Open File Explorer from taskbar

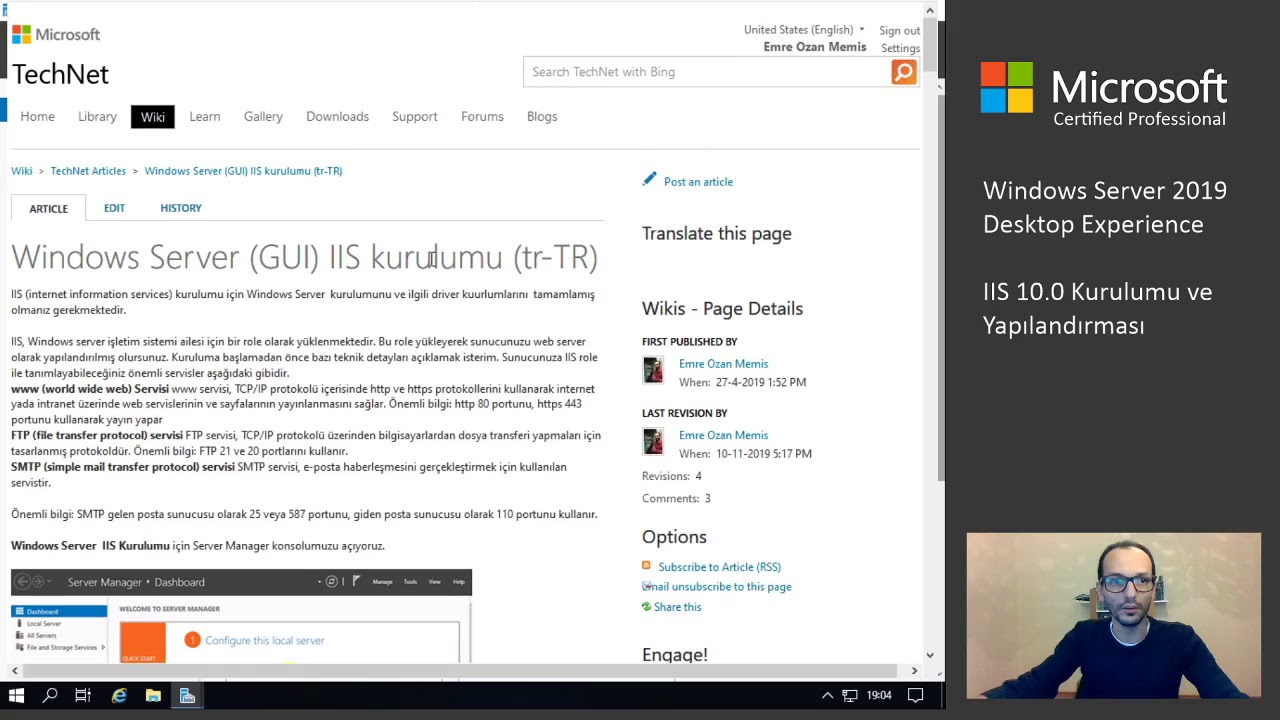click(153, 695)
